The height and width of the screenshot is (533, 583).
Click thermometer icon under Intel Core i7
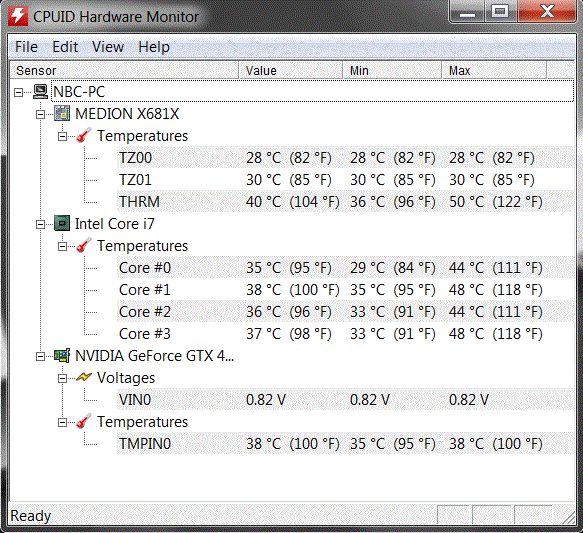pos(84,246)
